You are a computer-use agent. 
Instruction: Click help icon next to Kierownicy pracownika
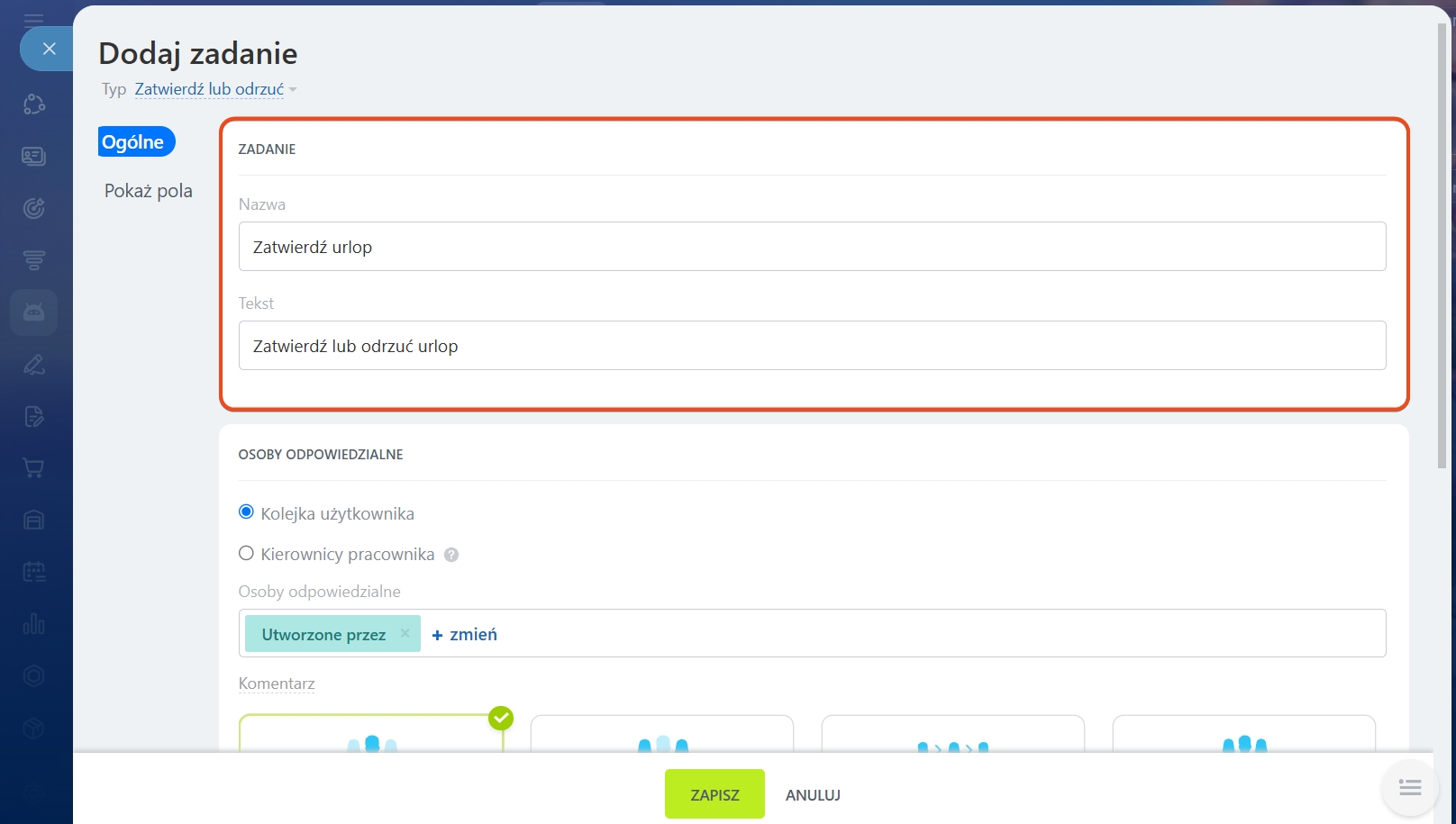click(x=451, y=555)
